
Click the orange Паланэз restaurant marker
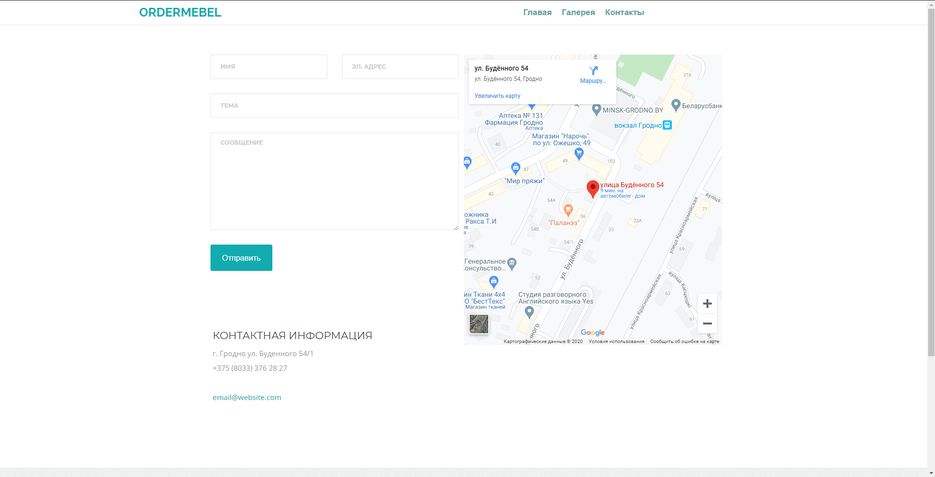568,210
